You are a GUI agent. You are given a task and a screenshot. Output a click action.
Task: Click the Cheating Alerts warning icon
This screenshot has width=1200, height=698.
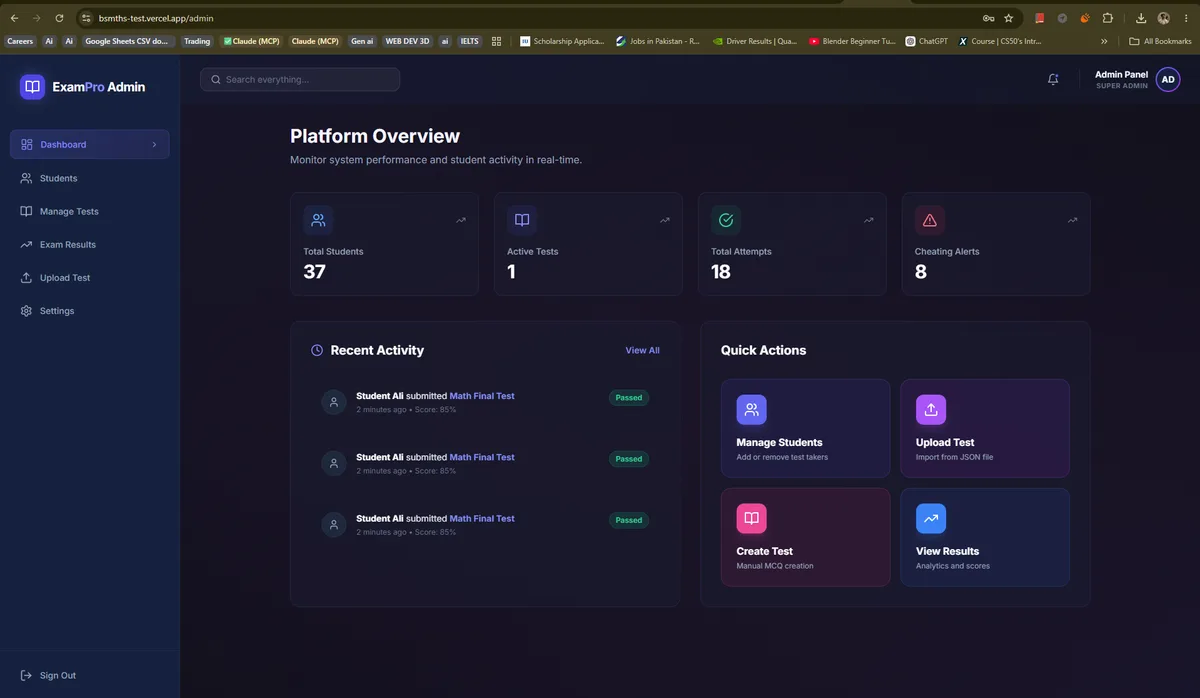pos(930,220)
